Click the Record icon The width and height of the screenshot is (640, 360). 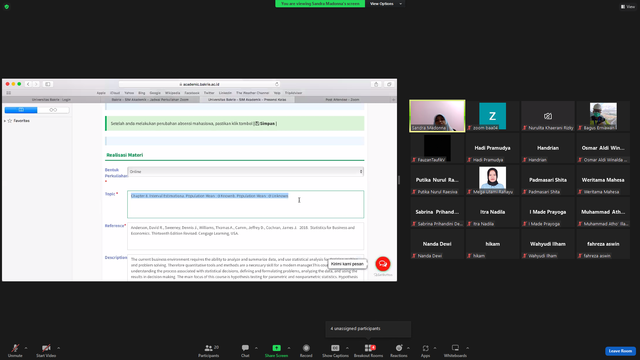[x=306, y=348]
